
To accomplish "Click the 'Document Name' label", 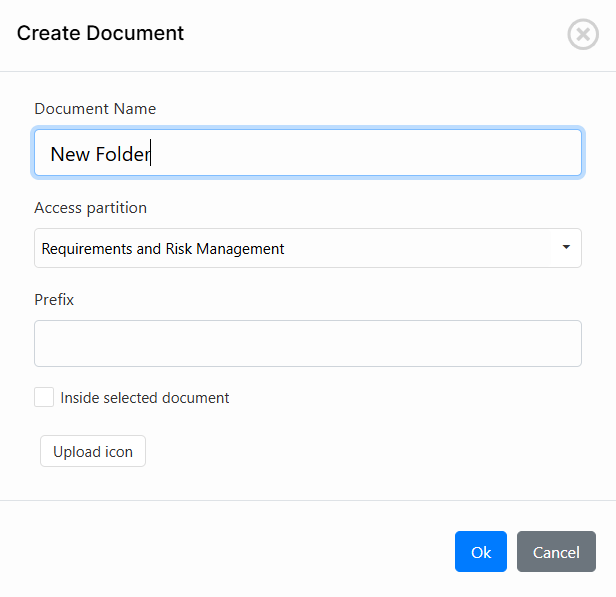I will (95, 109).
